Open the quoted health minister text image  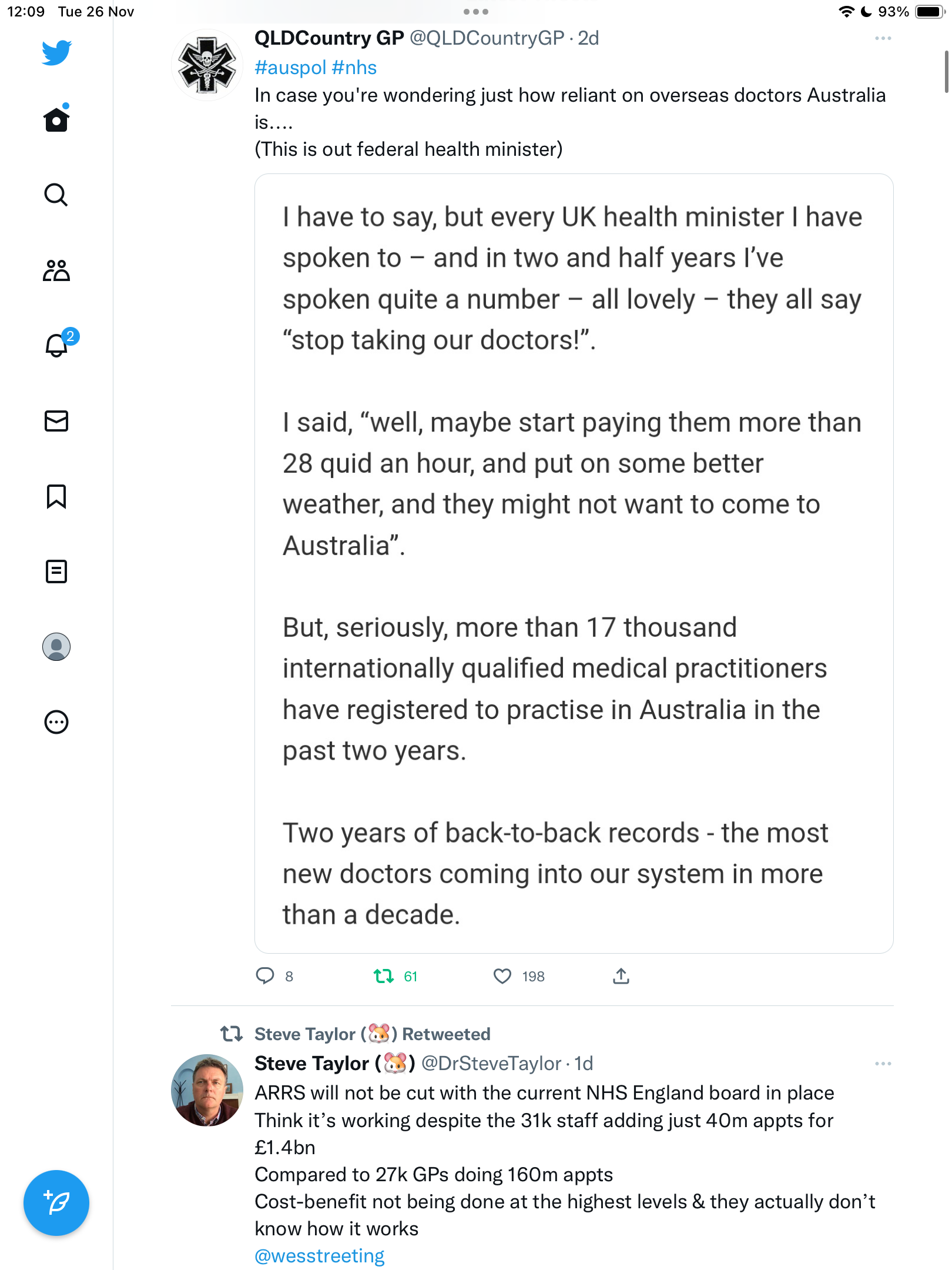click(574, 563)
